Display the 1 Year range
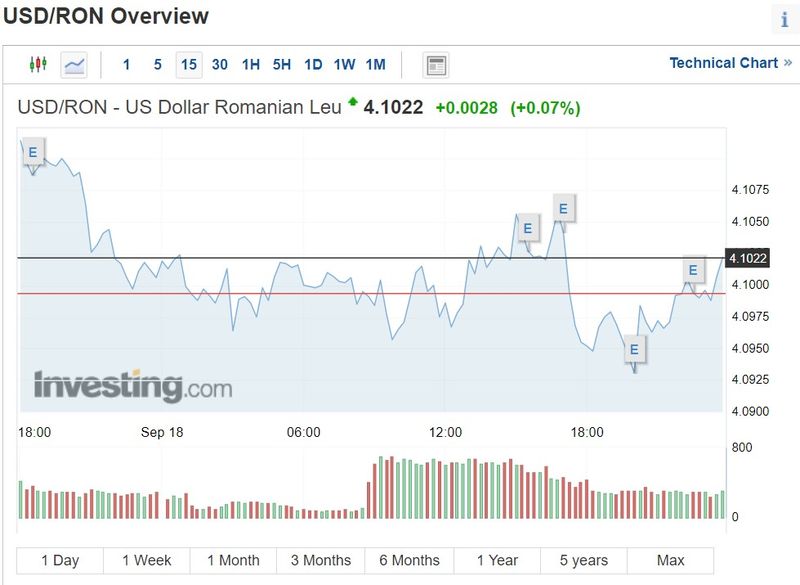The image size is (800, 585). click(x=497, y=560)
